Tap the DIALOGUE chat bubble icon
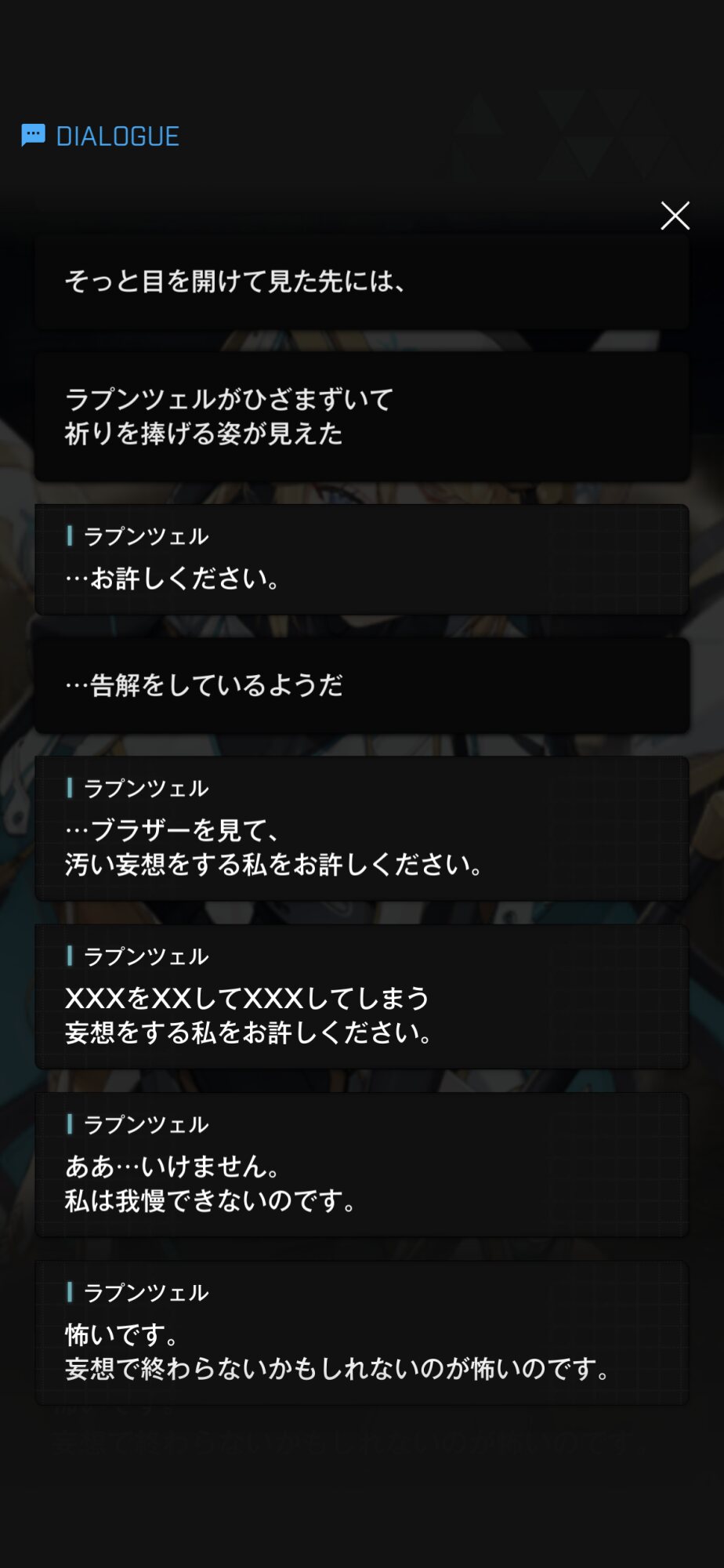This screenshot has width=724, height=1568. 33,136
